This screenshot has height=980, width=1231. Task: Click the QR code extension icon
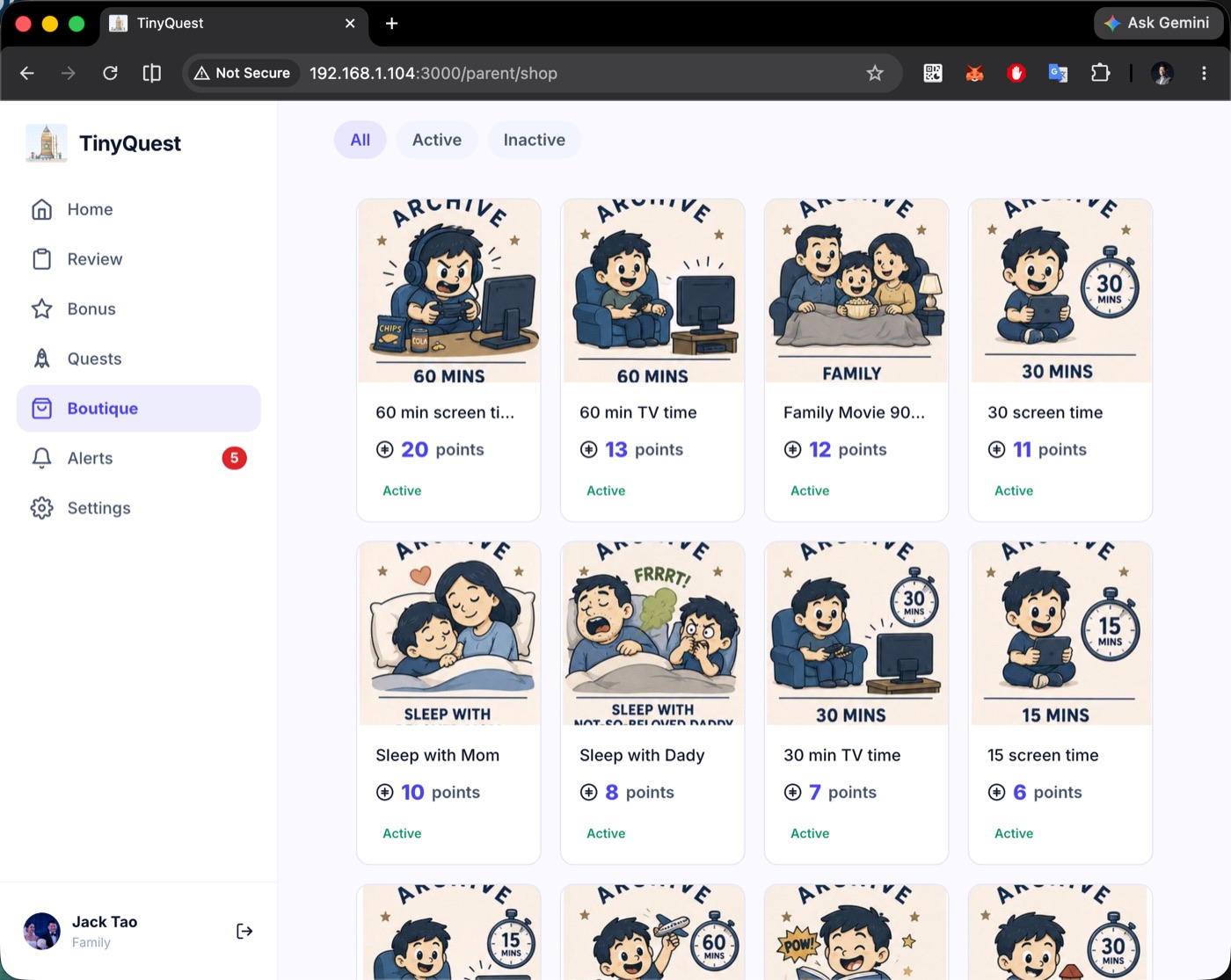tap(933, 73)
